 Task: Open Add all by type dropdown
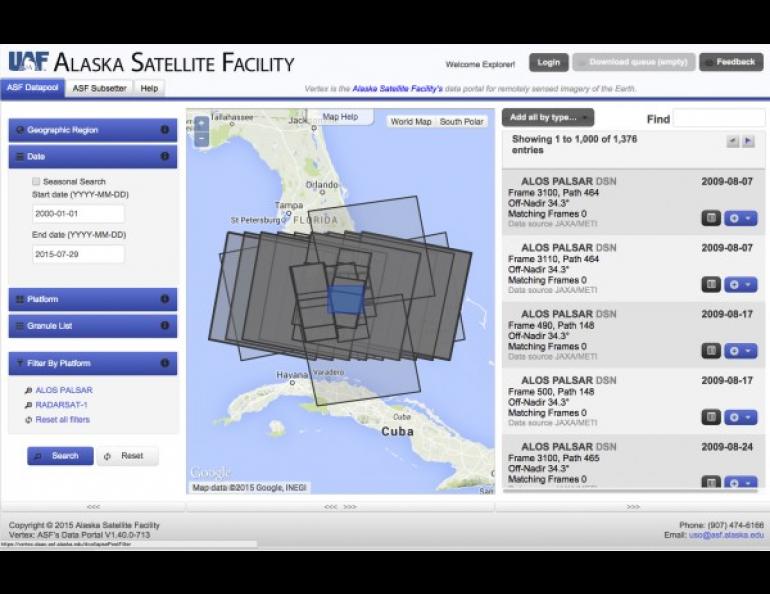pos(548,117)
